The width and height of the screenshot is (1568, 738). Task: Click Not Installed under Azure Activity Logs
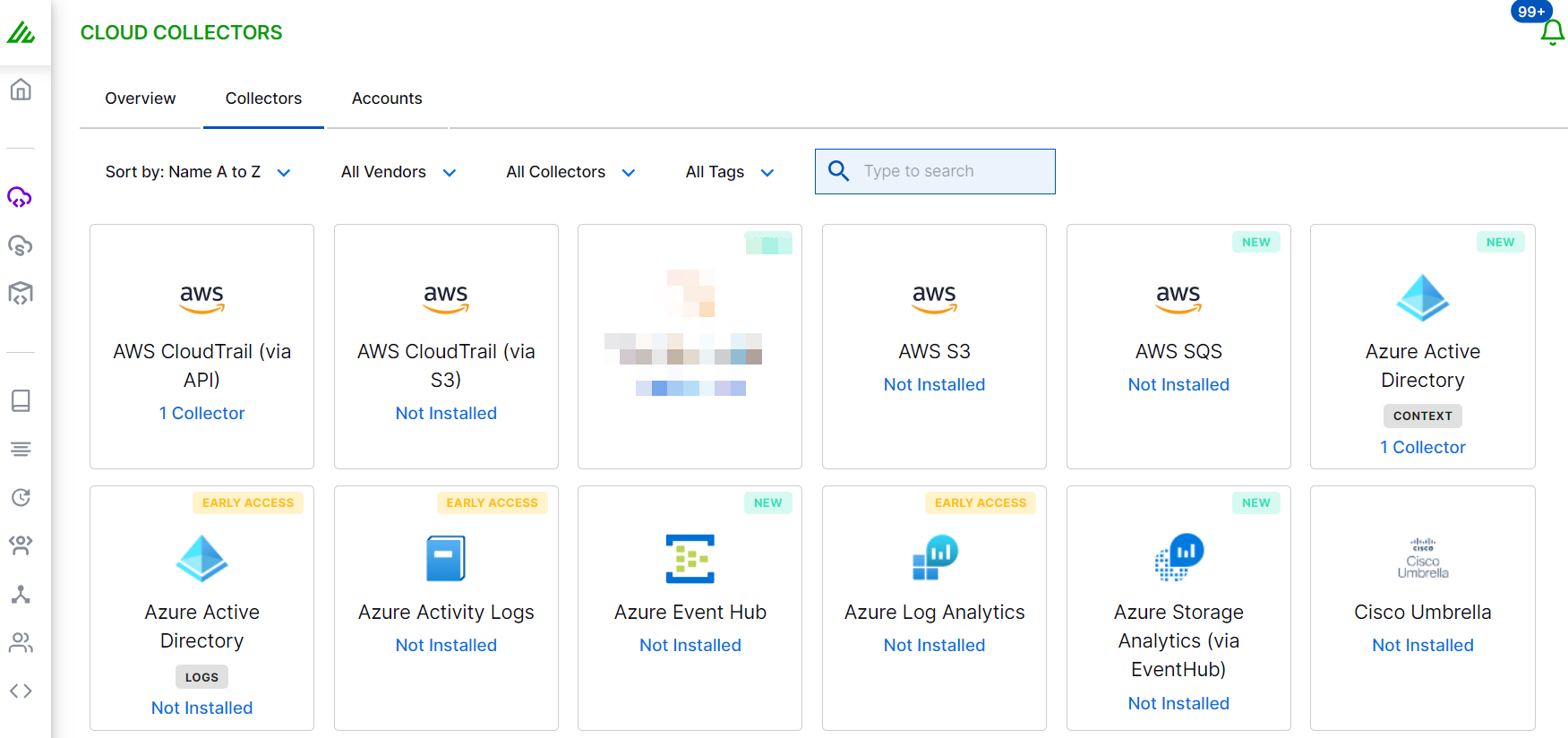pyautogui.click(x=446, y=645)
